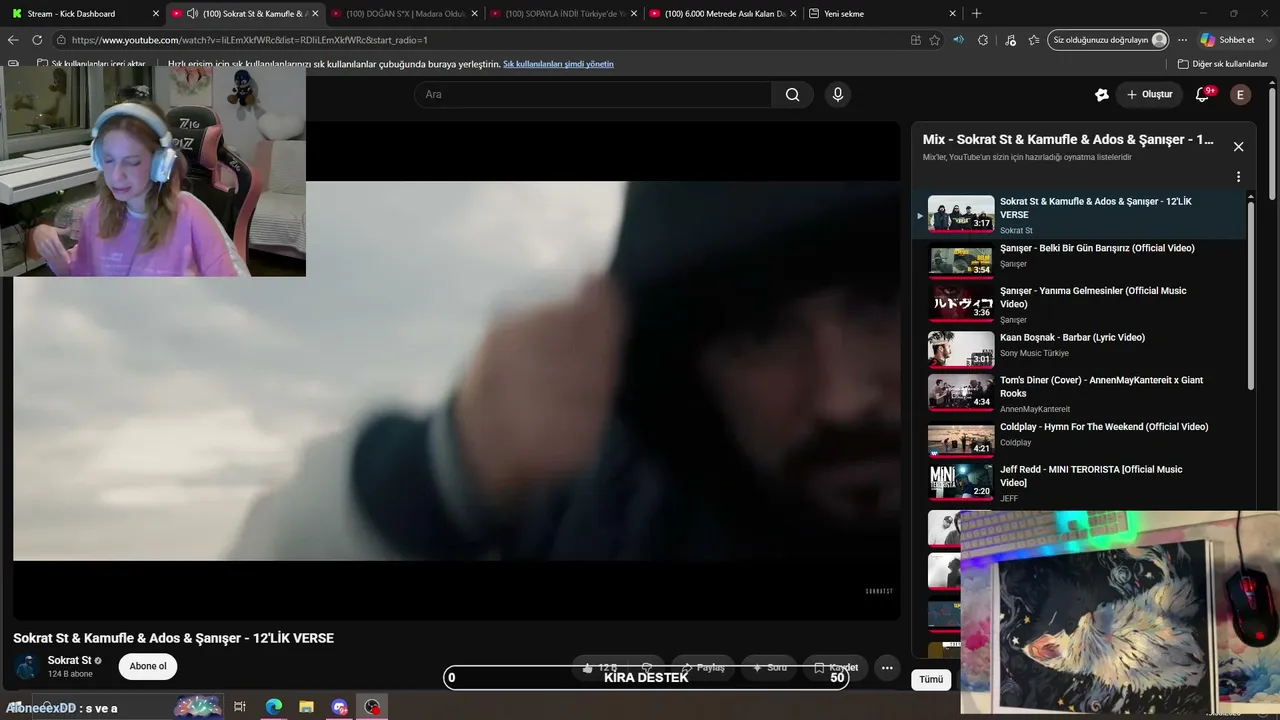Dislike the video with thumbs-down button
Viewport: 1280px width, 720px height.
(x=647, y=667)
